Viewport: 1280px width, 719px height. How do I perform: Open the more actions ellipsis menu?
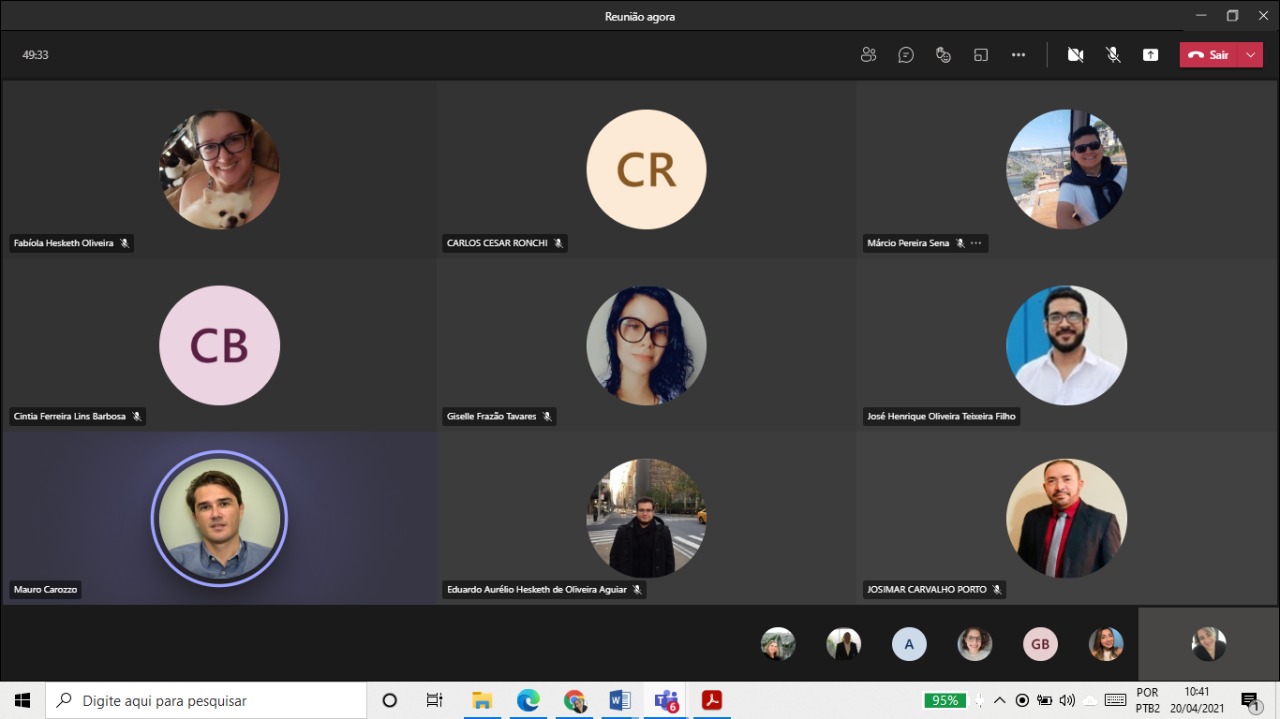[1018, 55]
